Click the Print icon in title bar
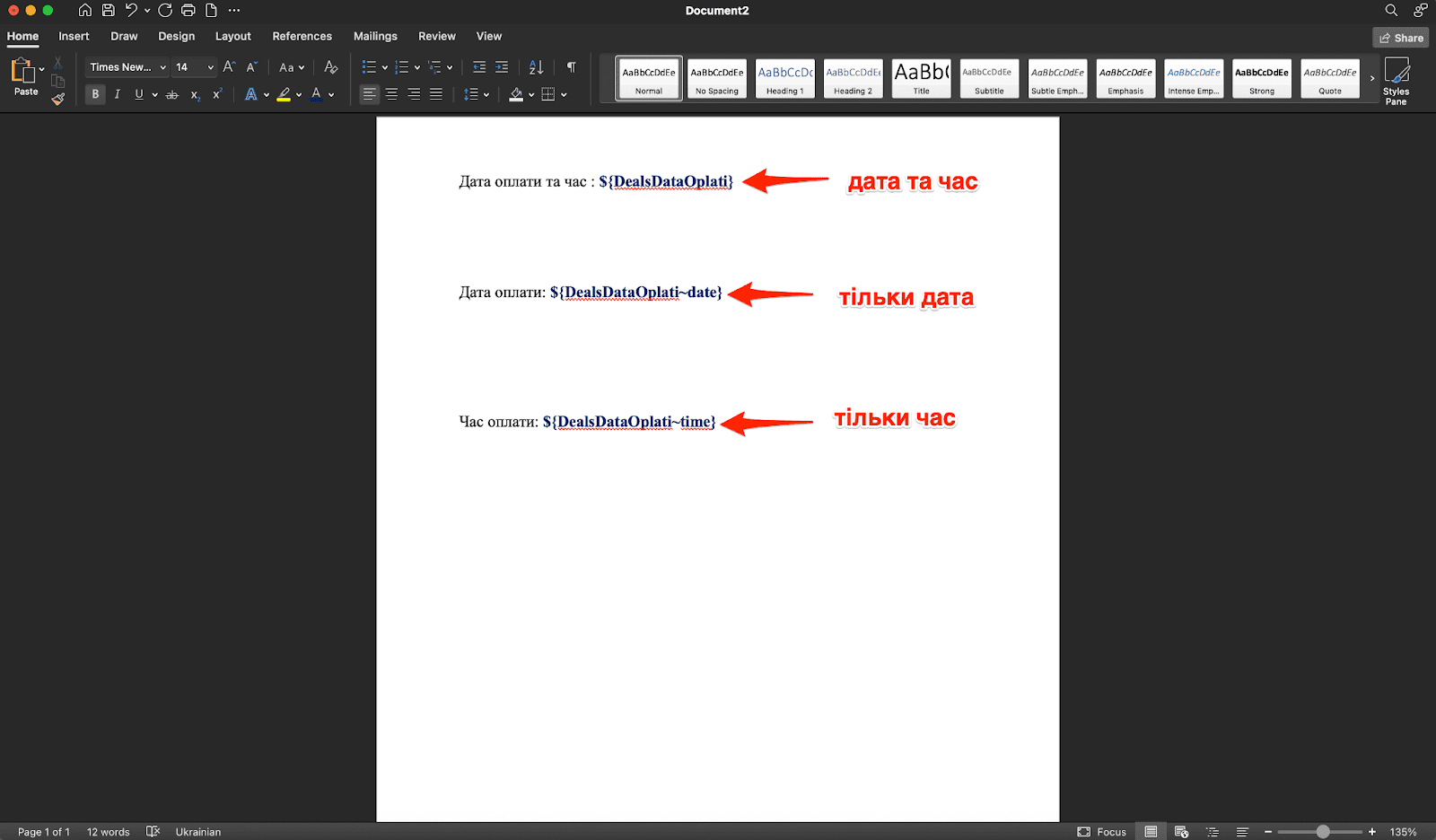The height and width of the screenshot is (840, 1436). tap(188, 11)
